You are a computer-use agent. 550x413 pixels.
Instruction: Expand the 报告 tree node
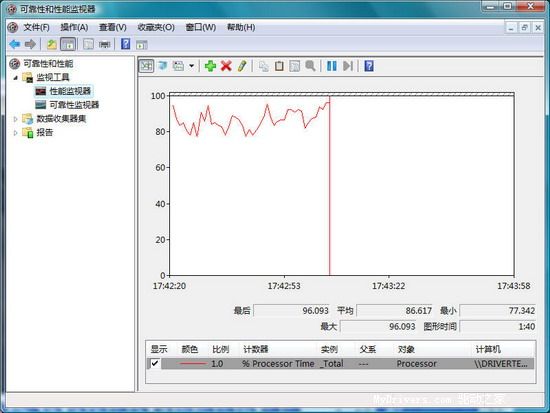point(15,133)
